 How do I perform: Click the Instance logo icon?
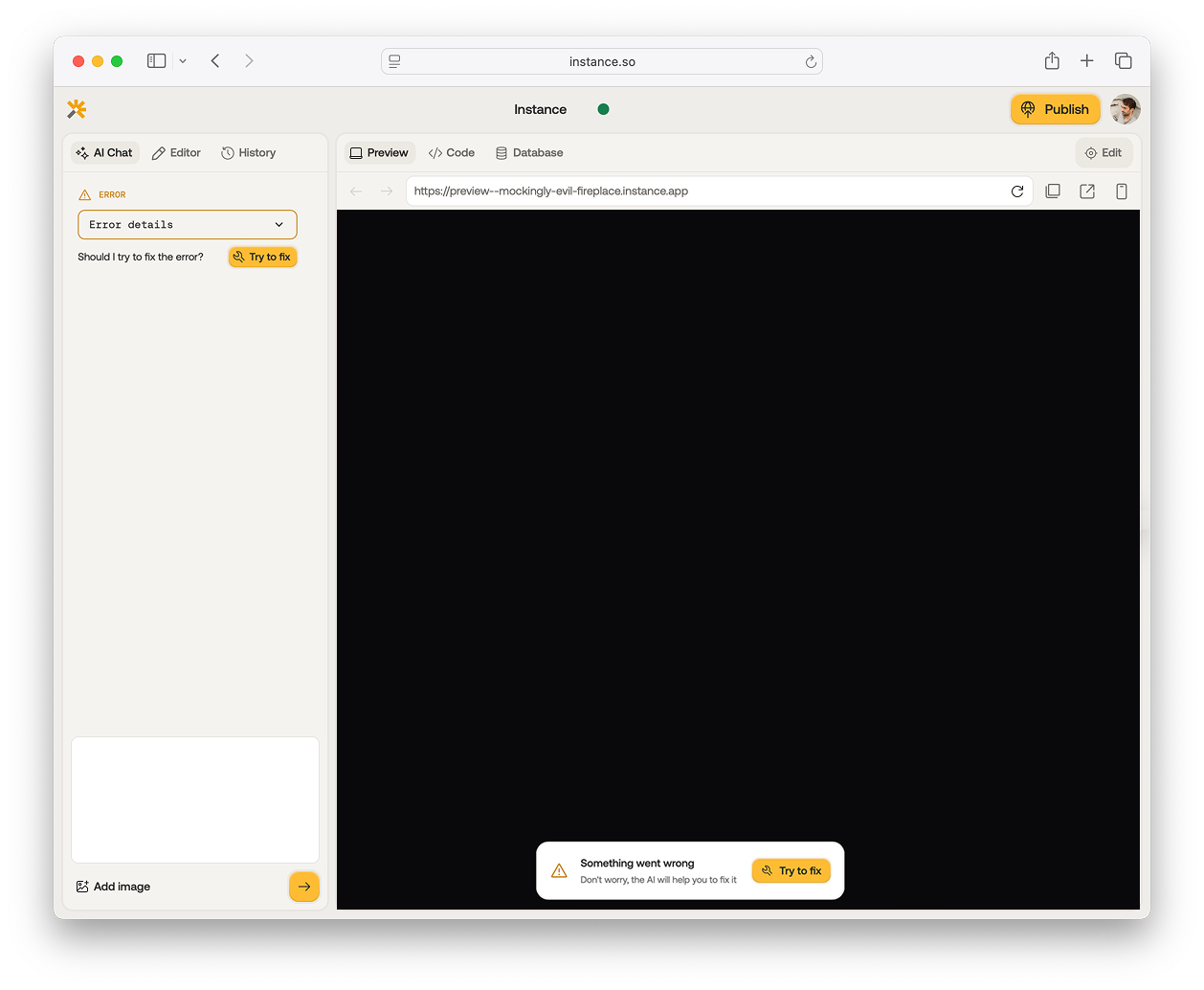click(77, 109)
